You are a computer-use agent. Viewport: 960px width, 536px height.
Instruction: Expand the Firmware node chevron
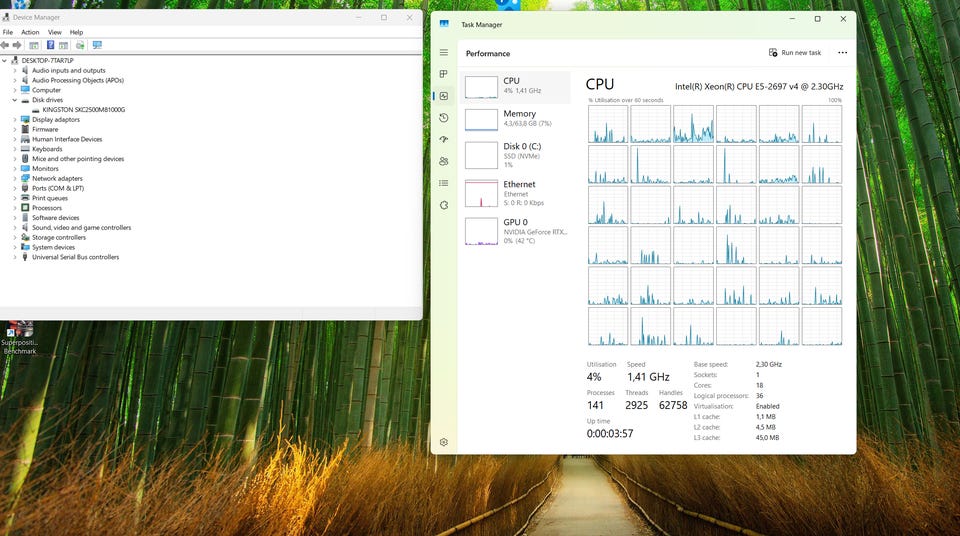[x=15, y=129]
